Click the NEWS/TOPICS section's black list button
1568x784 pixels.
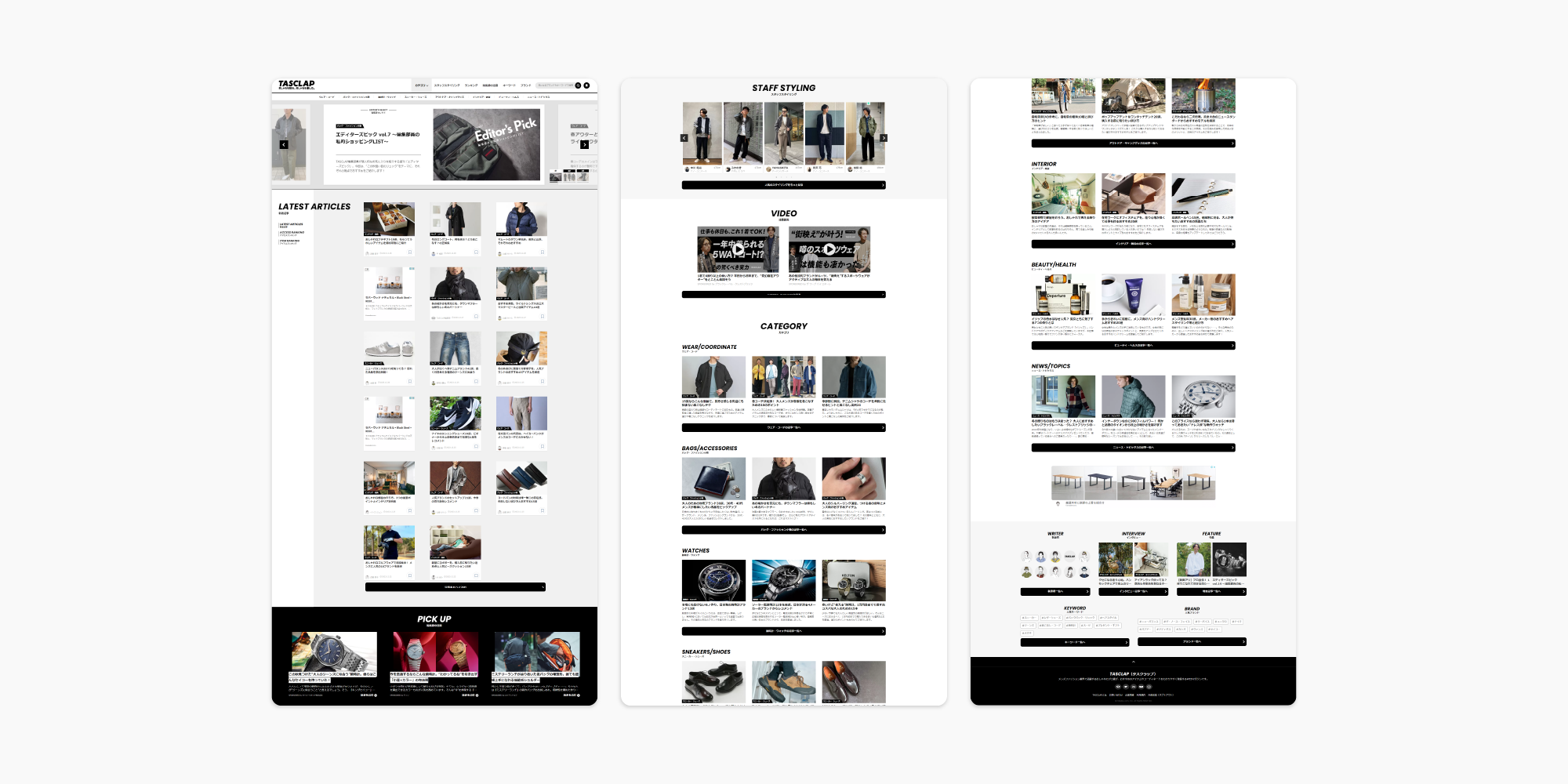pos(1133,448)
